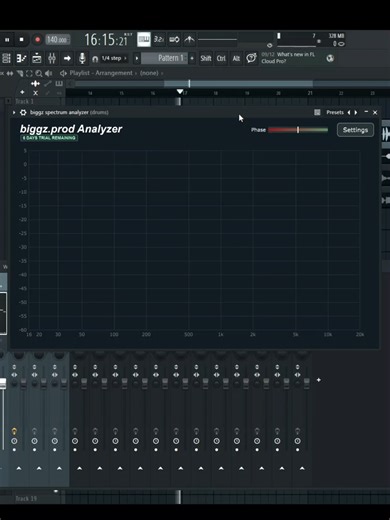Toggle the Ctrl key button
The image size is (390, 520).
pyautogui.click(x=221, y=59)
